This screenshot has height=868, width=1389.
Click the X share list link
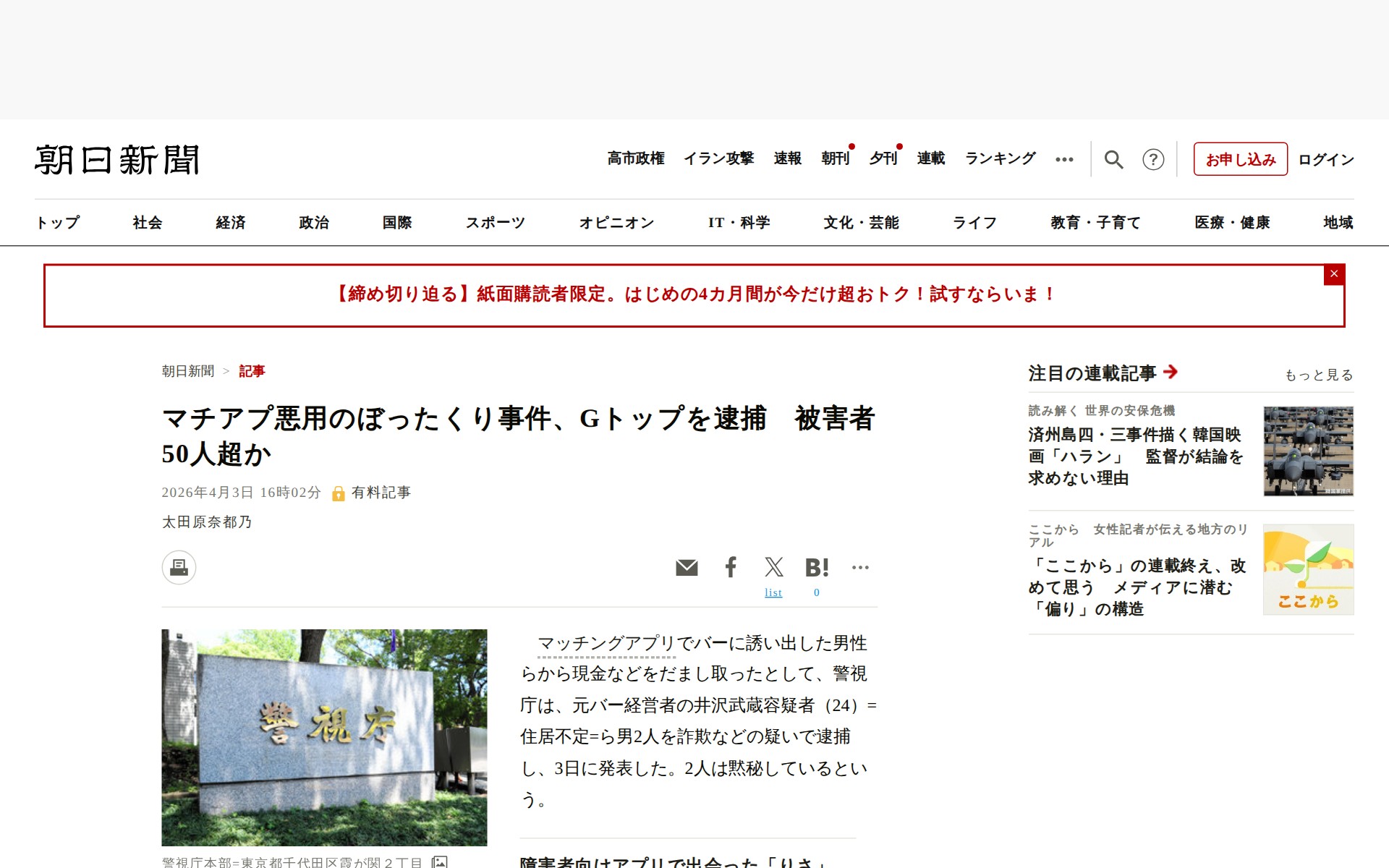click(773, 593)
